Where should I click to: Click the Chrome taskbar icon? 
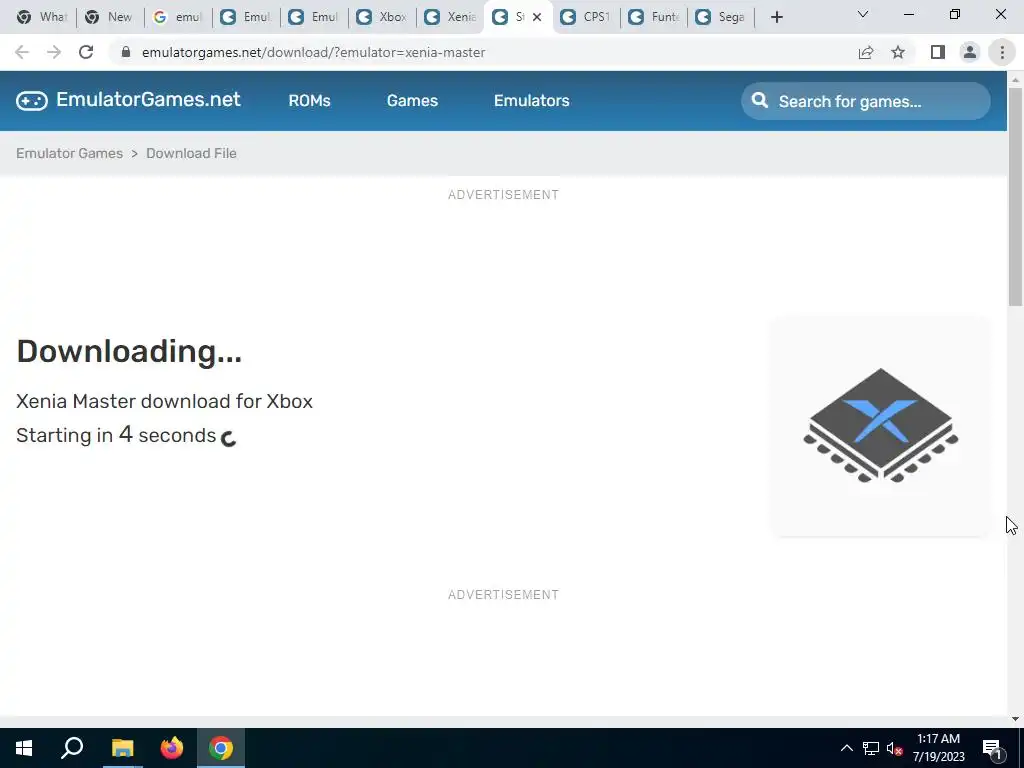tap(221, 748)
